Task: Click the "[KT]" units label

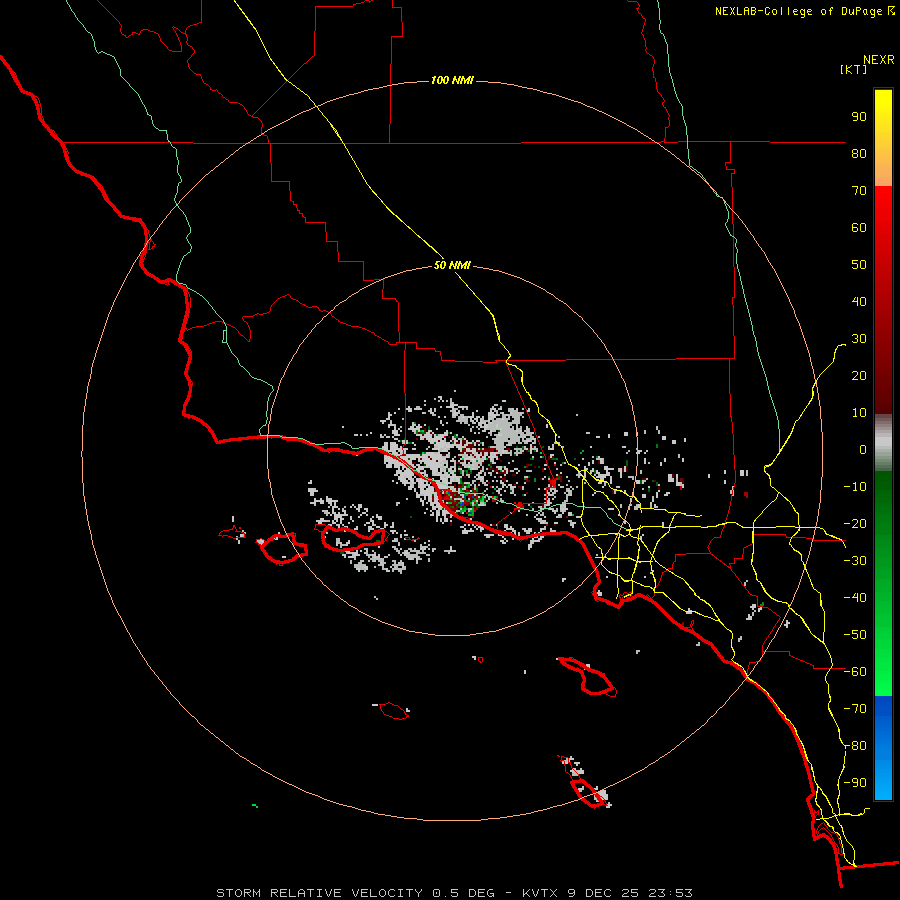Action: click(853, 69)
